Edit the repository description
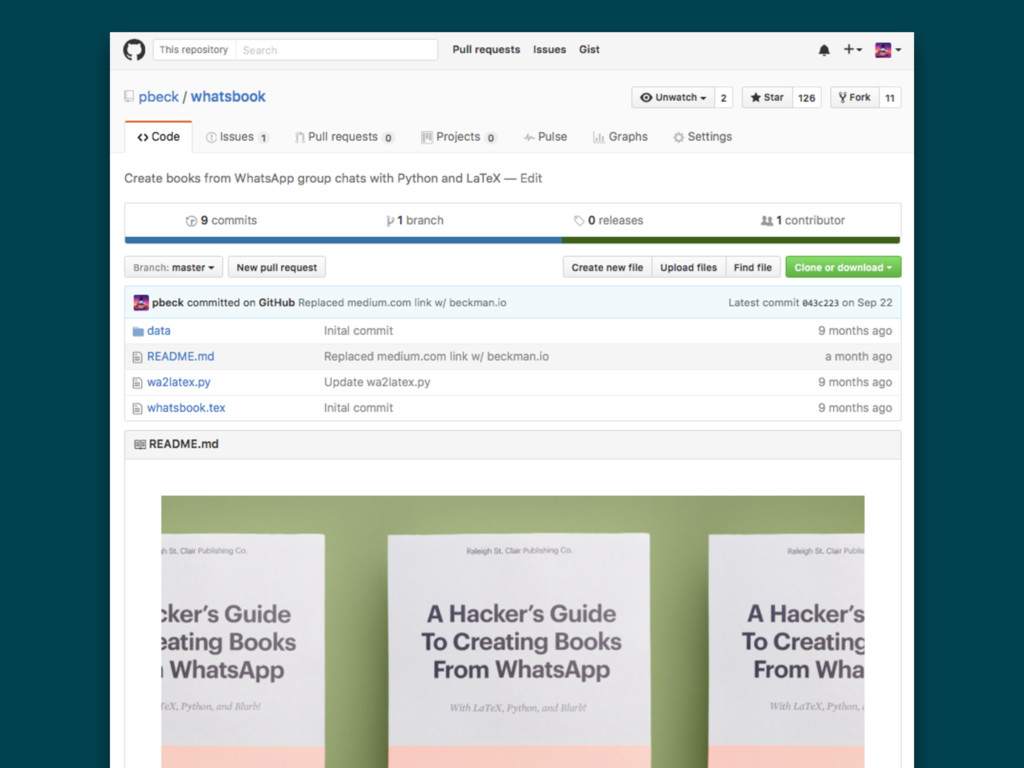The width and height of the screenshot is (1024, 768). (531, 178)
